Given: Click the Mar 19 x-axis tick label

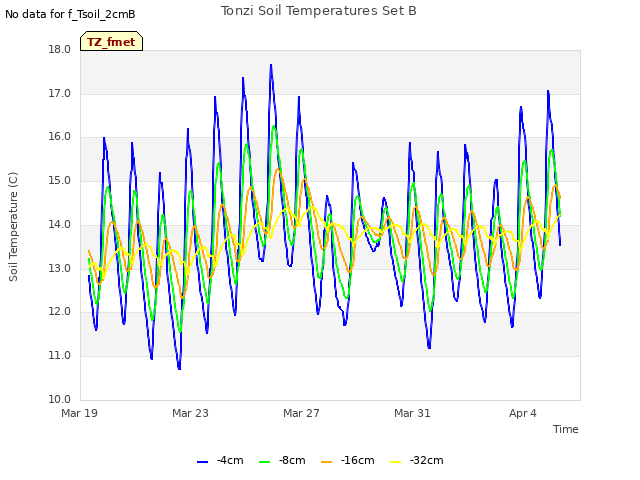Looking at the screenshot, I should coord(80,413).
